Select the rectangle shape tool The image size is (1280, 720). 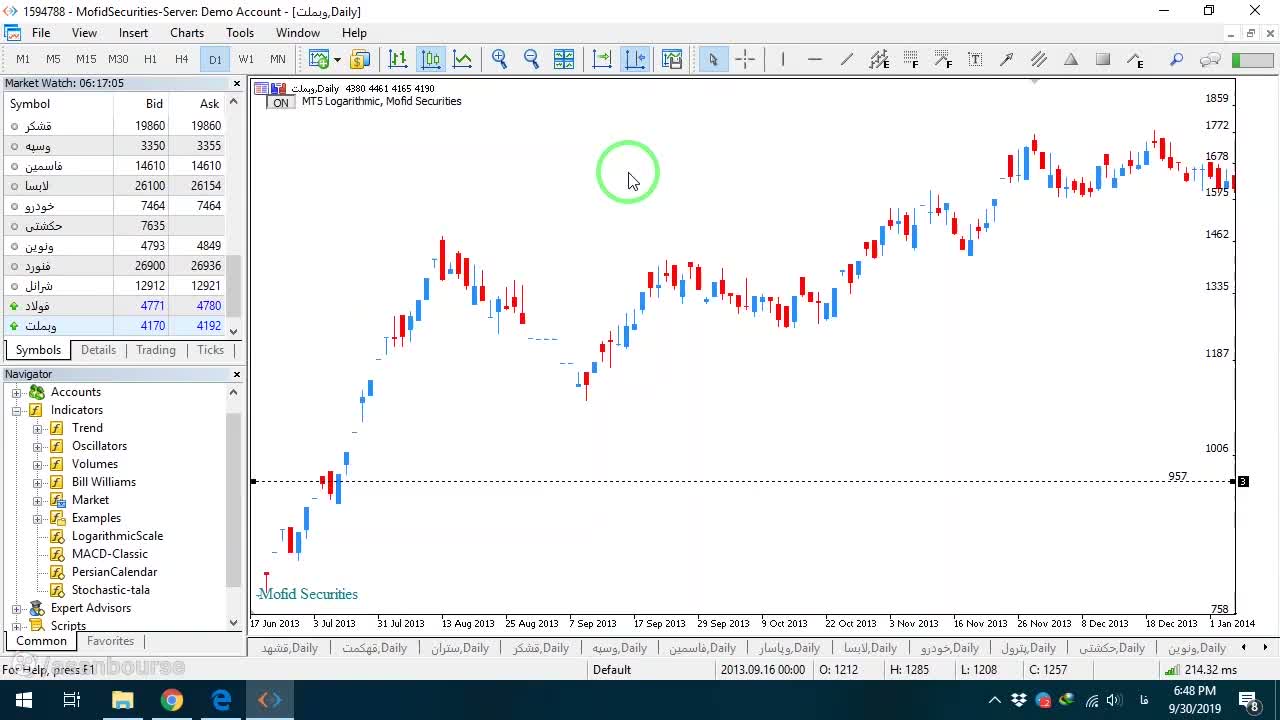point(1103,59)
